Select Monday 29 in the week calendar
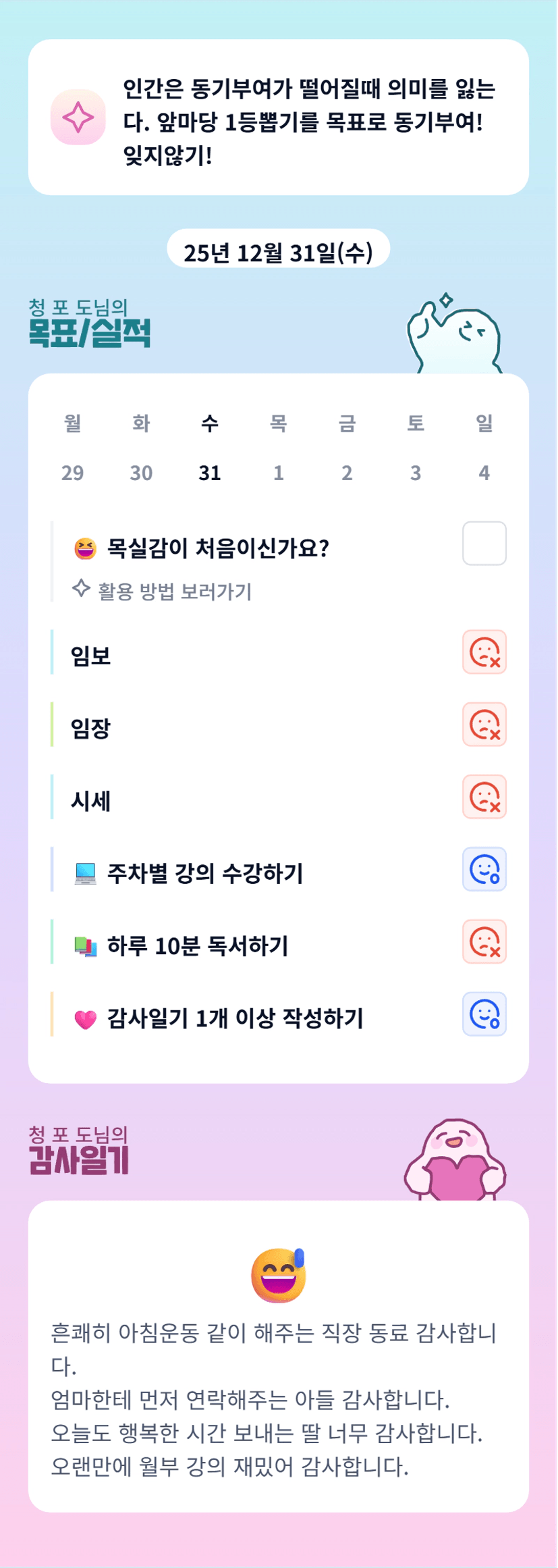Viewport: 558px width, 1568px height. (x=73, y=473)
